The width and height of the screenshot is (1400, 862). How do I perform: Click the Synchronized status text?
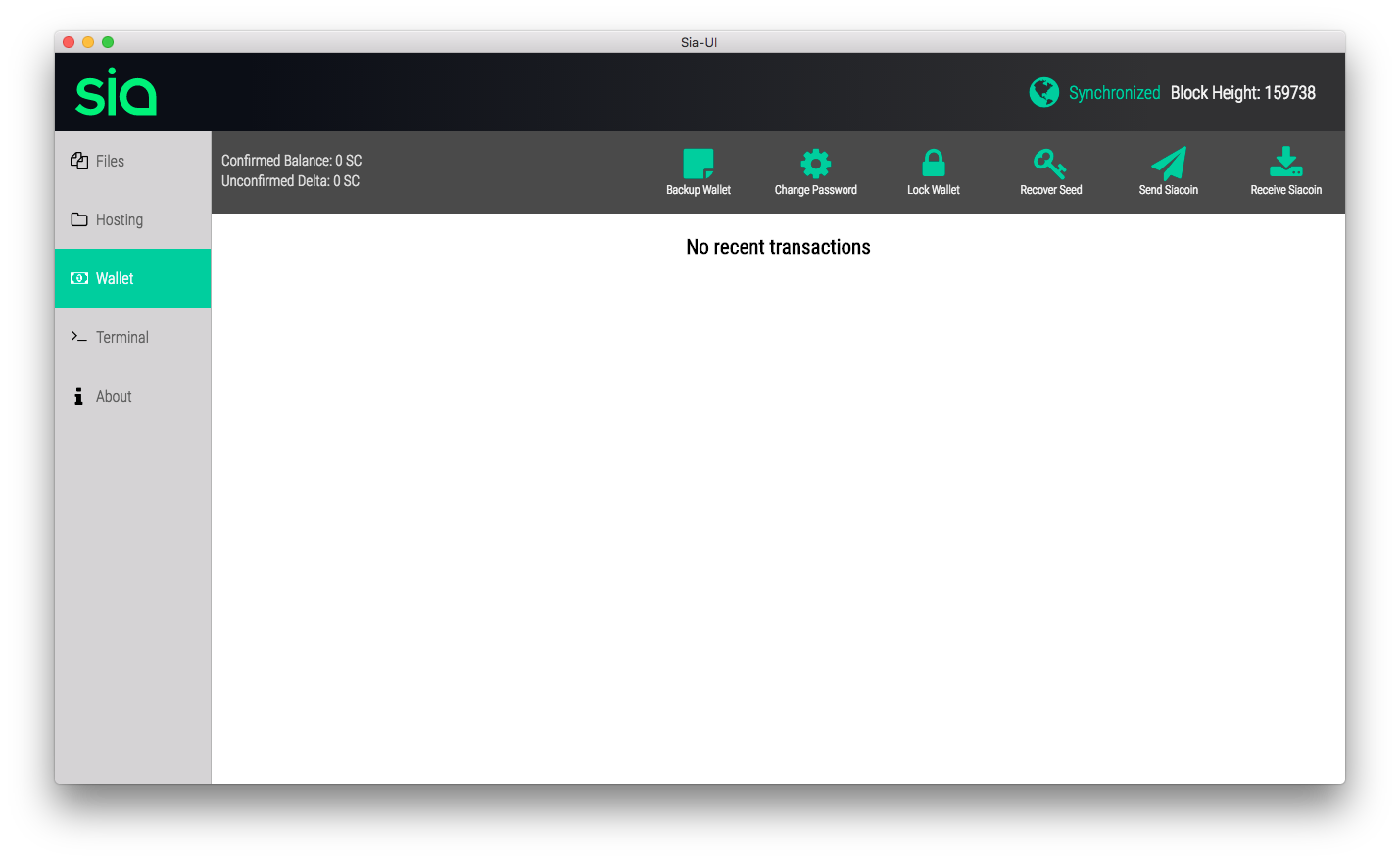(1114, 93)
